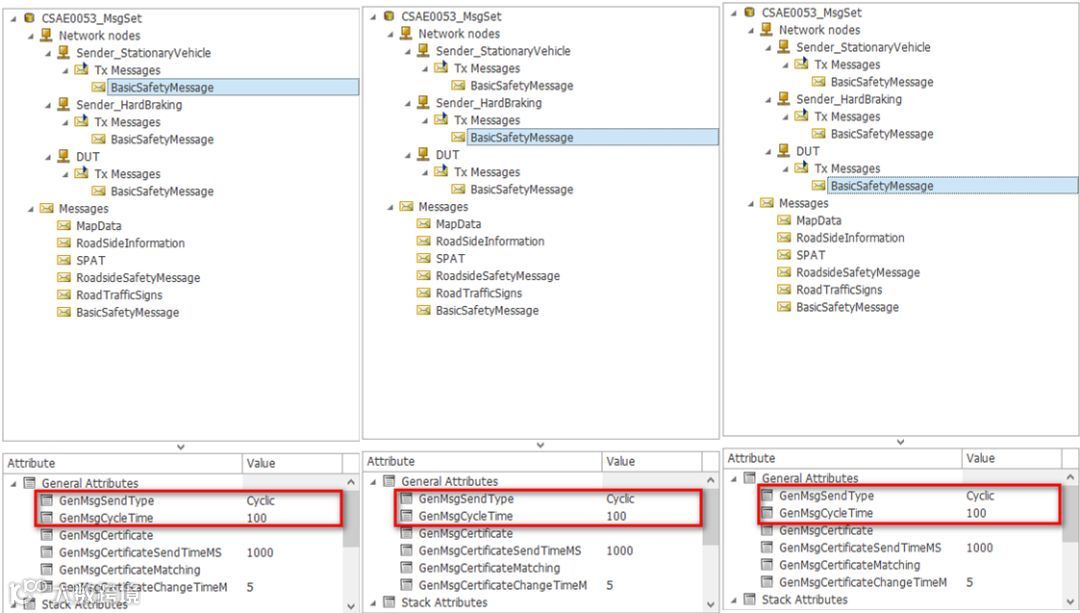Screen dimensions: 1080x613
Task: Select DUT label in left pane
Action: [x=87, y=156]
